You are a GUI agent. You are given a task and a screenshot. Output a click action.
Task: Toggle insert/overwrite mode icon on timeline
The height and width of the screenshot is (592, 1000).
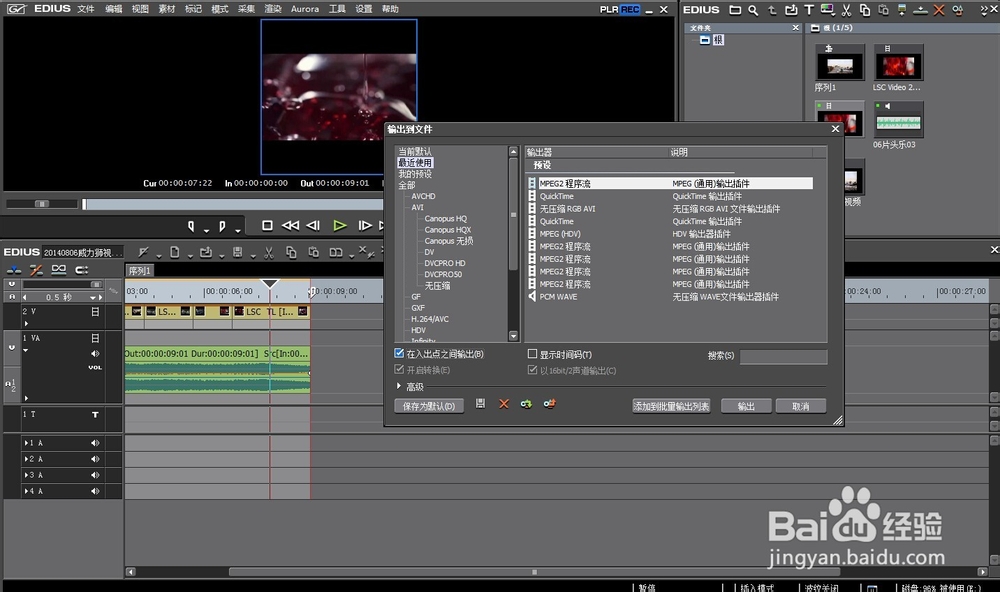pos(13,270)
